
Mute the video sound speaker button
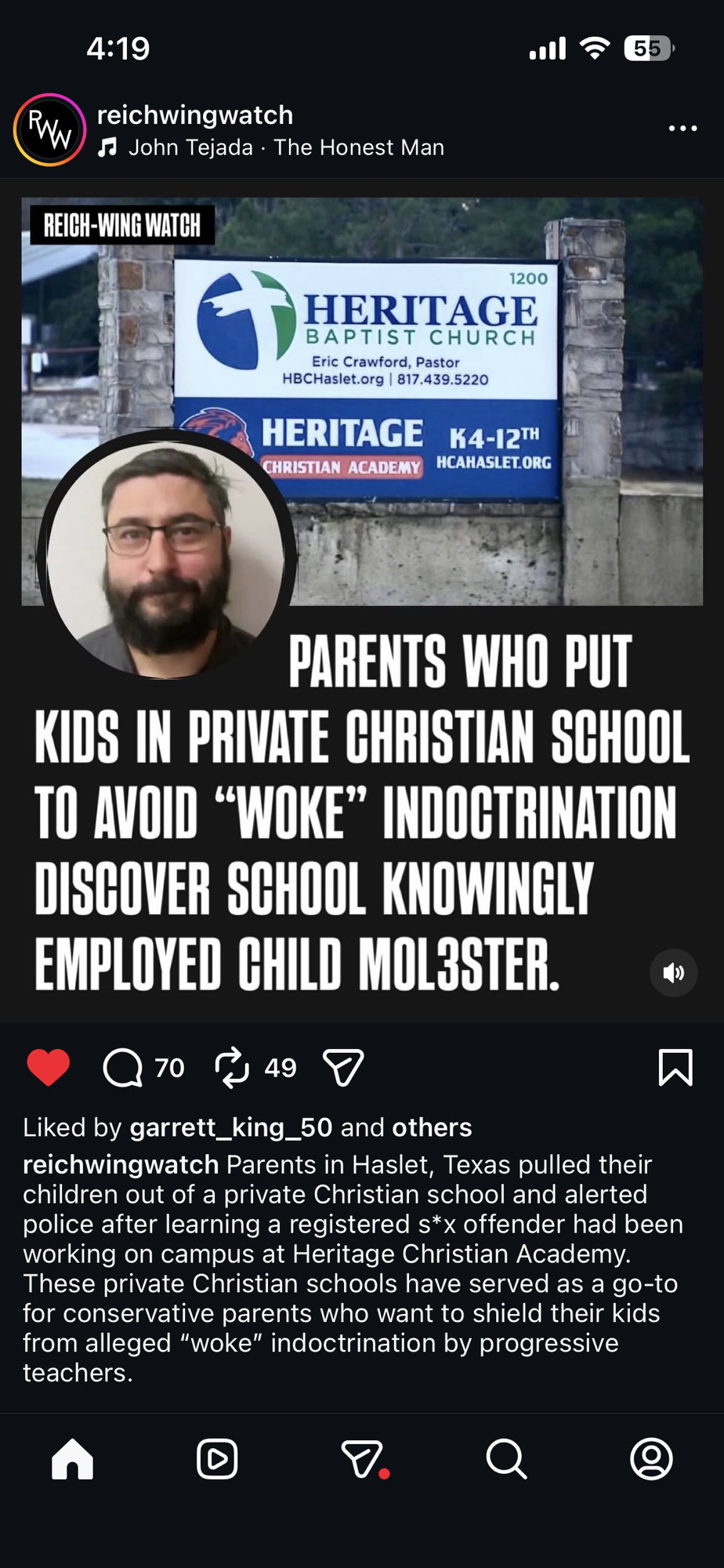[673, 973]
